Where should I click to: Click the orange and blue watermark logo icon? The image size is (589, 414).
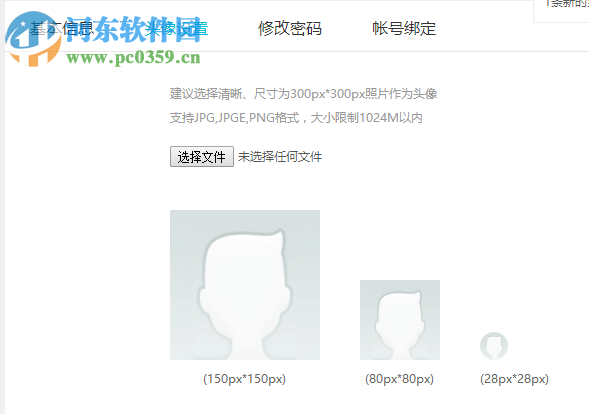(x=33, y=39)
